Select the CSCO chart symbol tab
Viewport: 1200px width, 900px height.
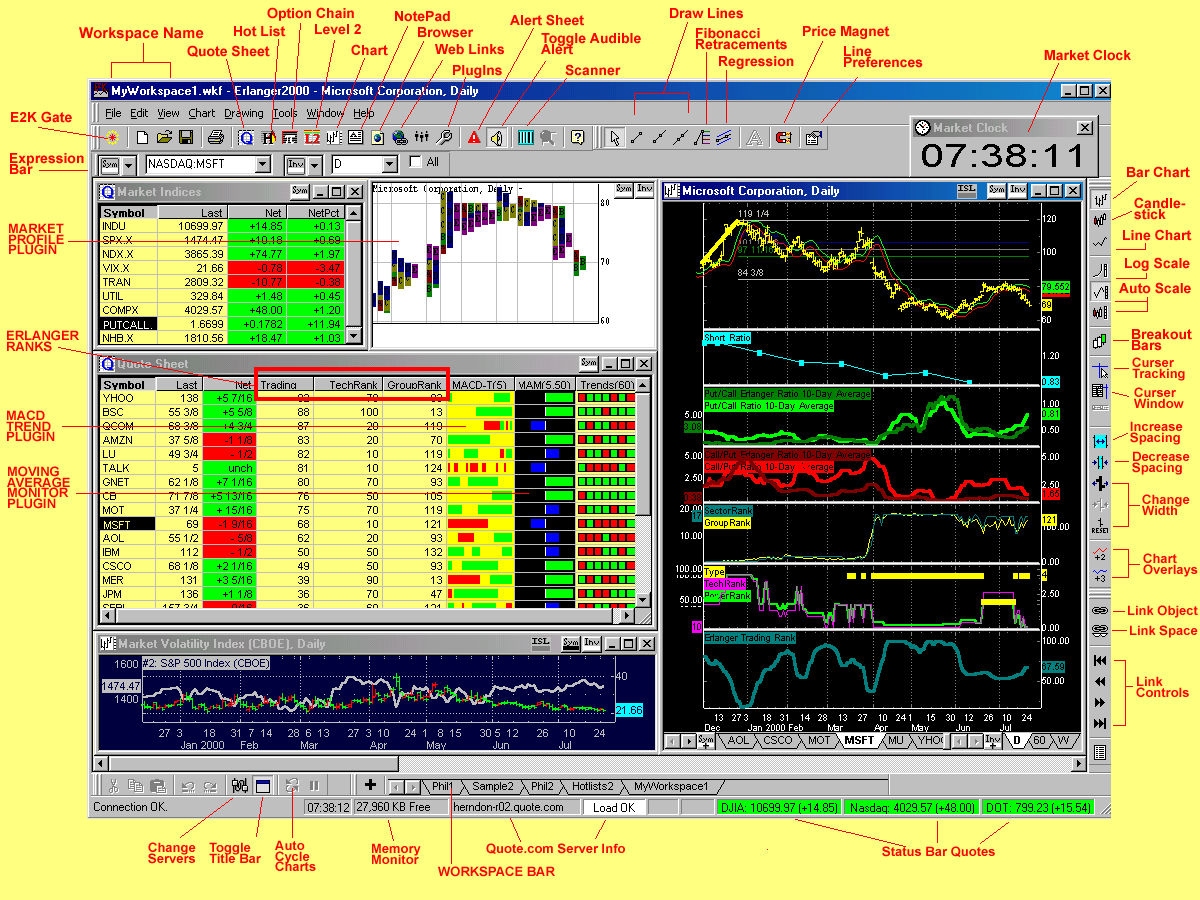click(778, 740)
